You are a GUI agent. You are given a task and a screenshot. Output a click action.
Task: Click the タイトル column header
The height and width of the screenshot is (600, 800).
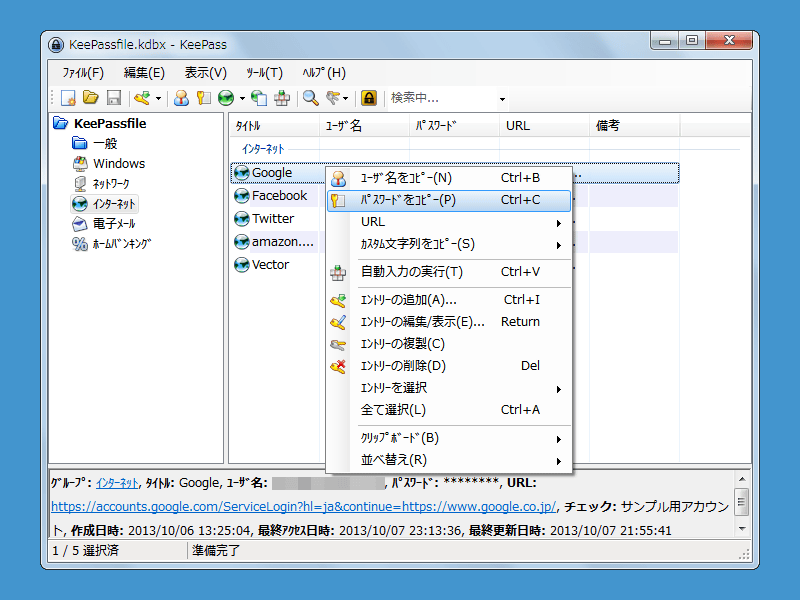pos(274,126)
